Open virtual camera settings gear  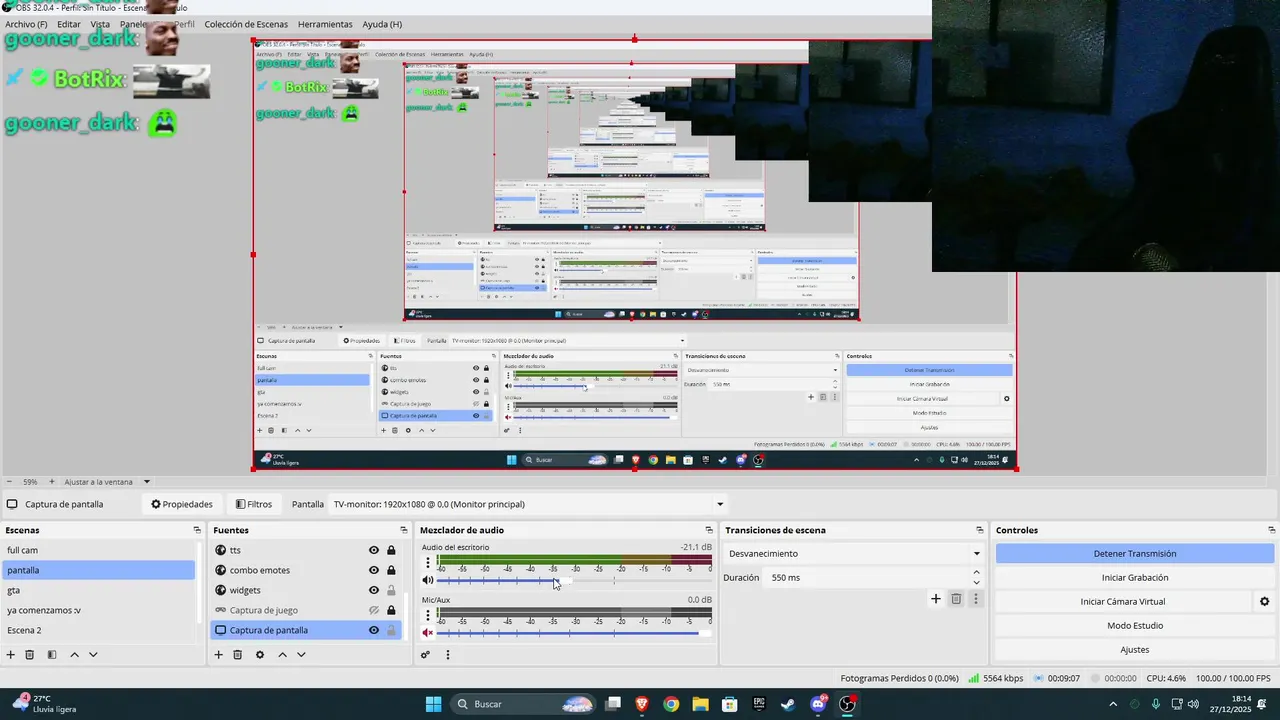tap(1264, 602)
